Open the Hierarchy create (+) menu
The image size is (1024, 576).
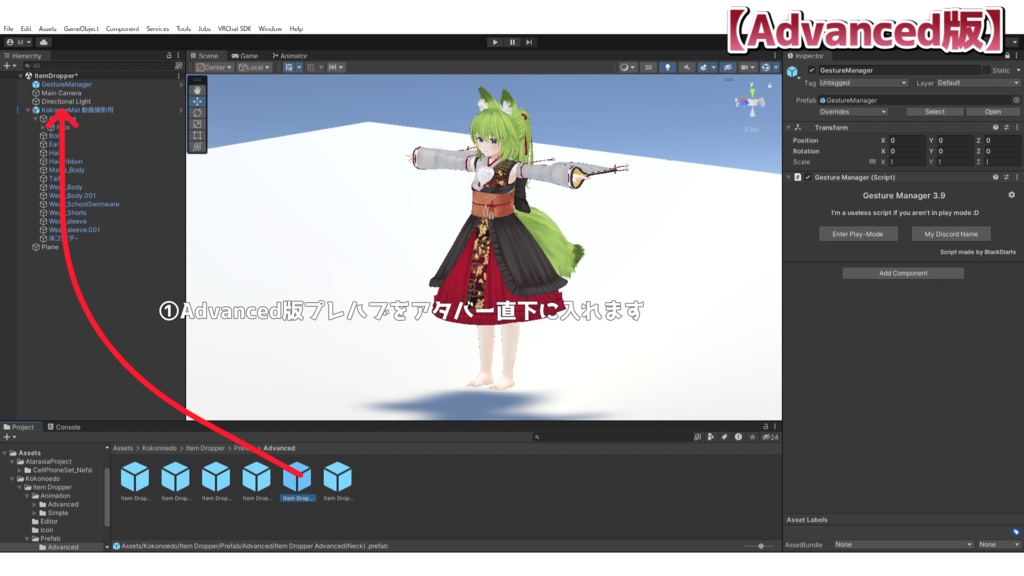[9, 66]
